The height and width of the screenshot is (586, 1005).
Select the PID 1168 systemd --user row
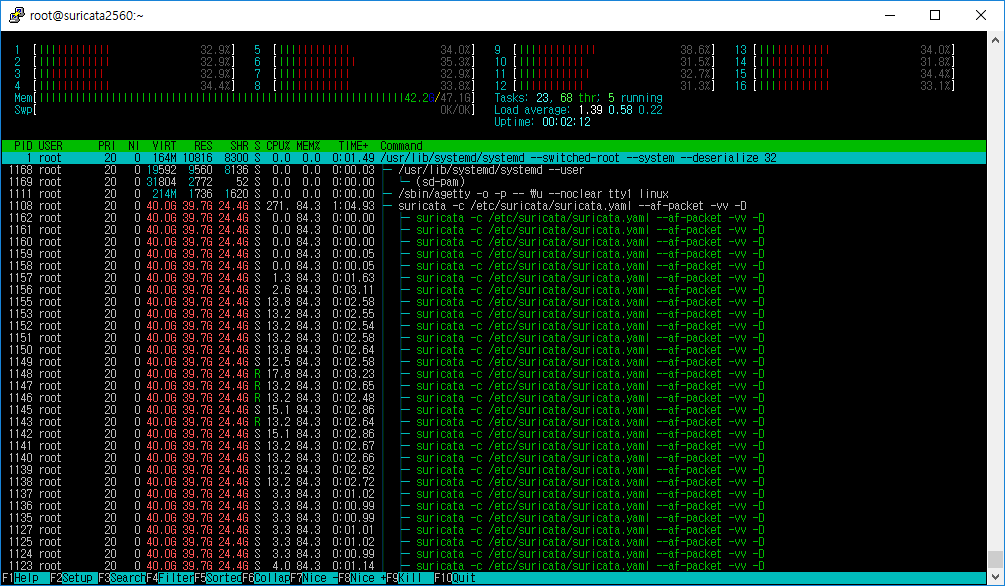(x=494, y=170)
